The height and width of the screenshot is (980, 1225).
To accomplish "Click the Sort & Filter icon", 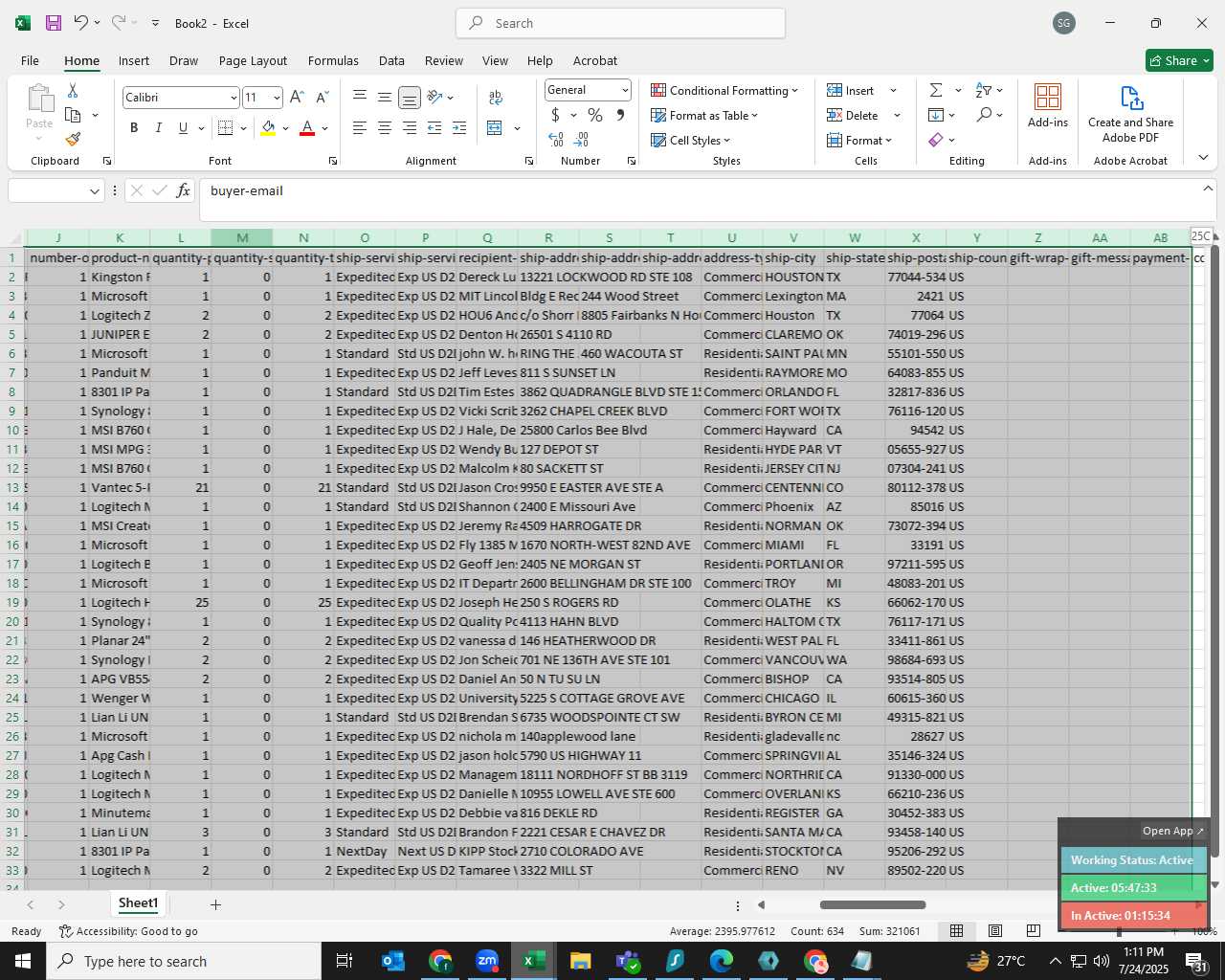I will coord(983,90).
